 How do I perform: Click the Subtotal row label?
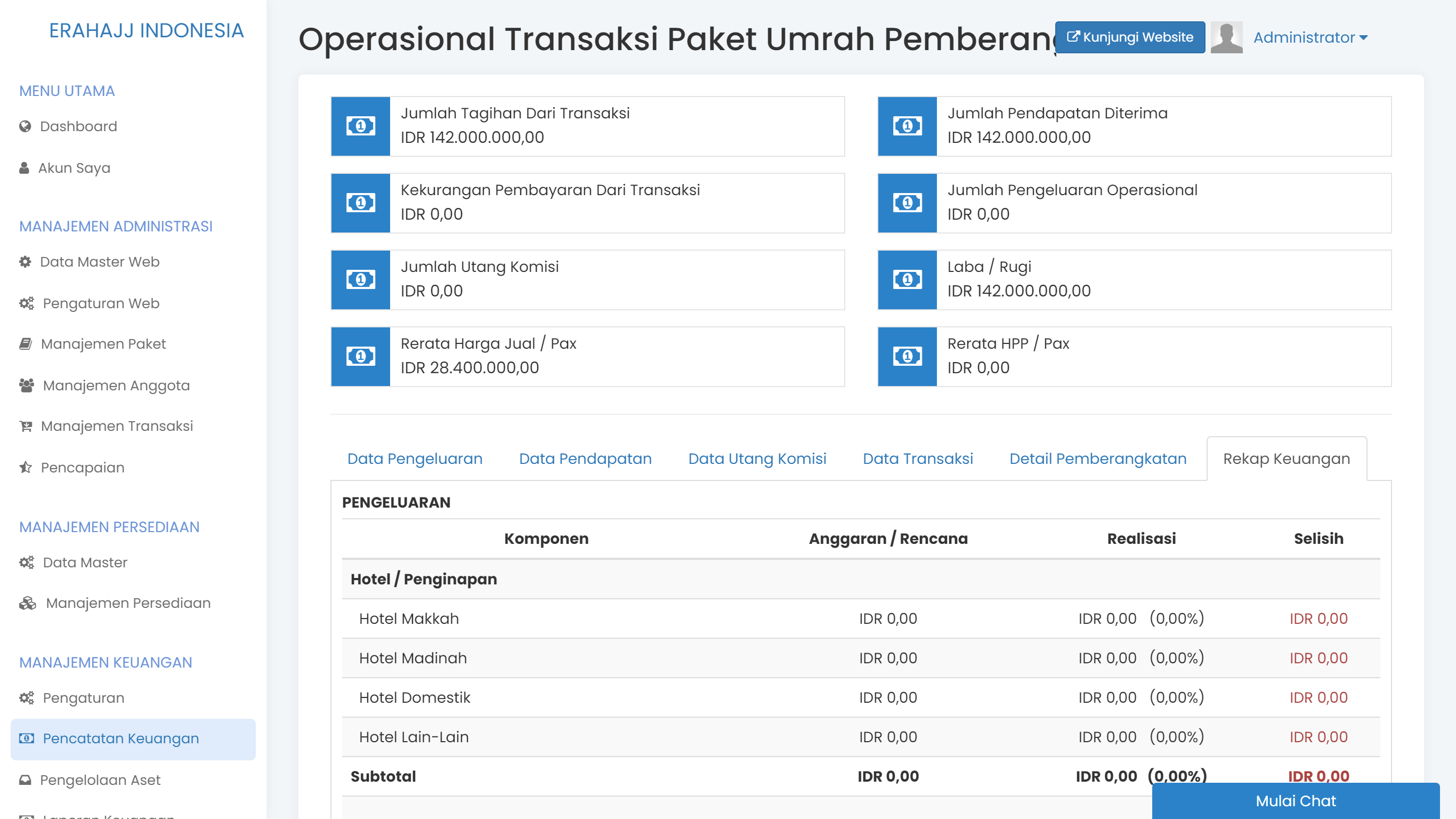(x=383, y=776)
